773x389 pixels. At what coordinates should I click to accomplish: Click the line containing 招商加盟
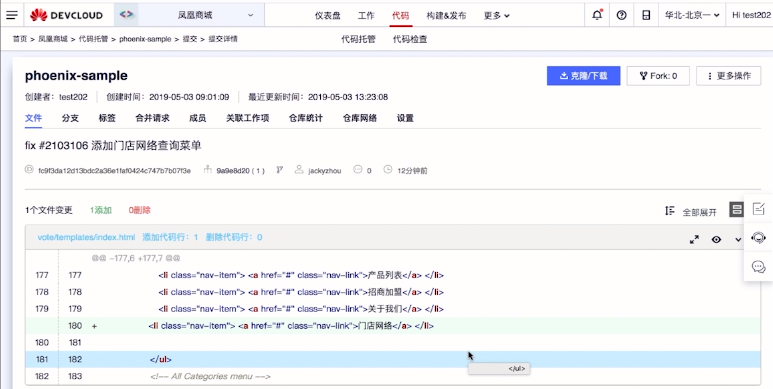(x=393, y=292)
